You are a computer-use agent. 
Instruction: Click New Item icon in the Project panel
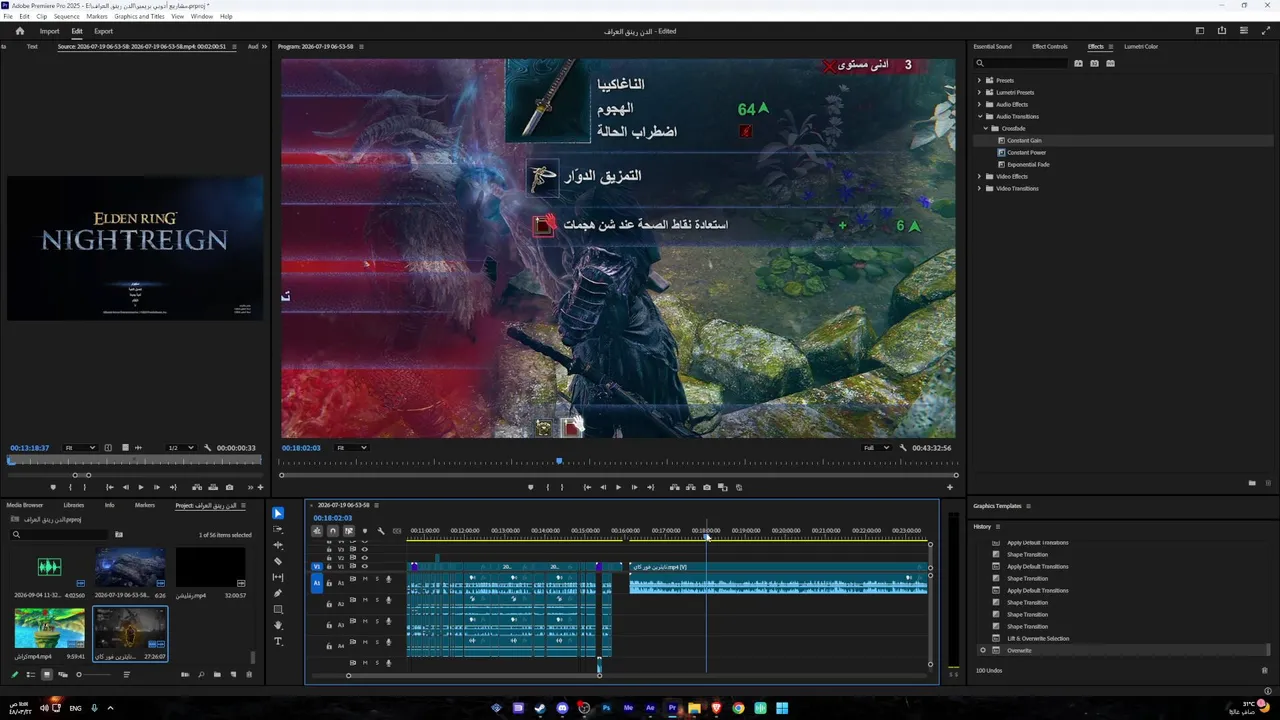tap(233, 674)
